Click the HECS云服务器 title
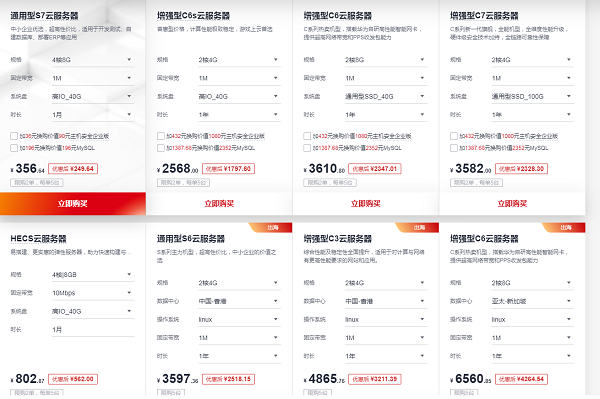 point(38,239)
